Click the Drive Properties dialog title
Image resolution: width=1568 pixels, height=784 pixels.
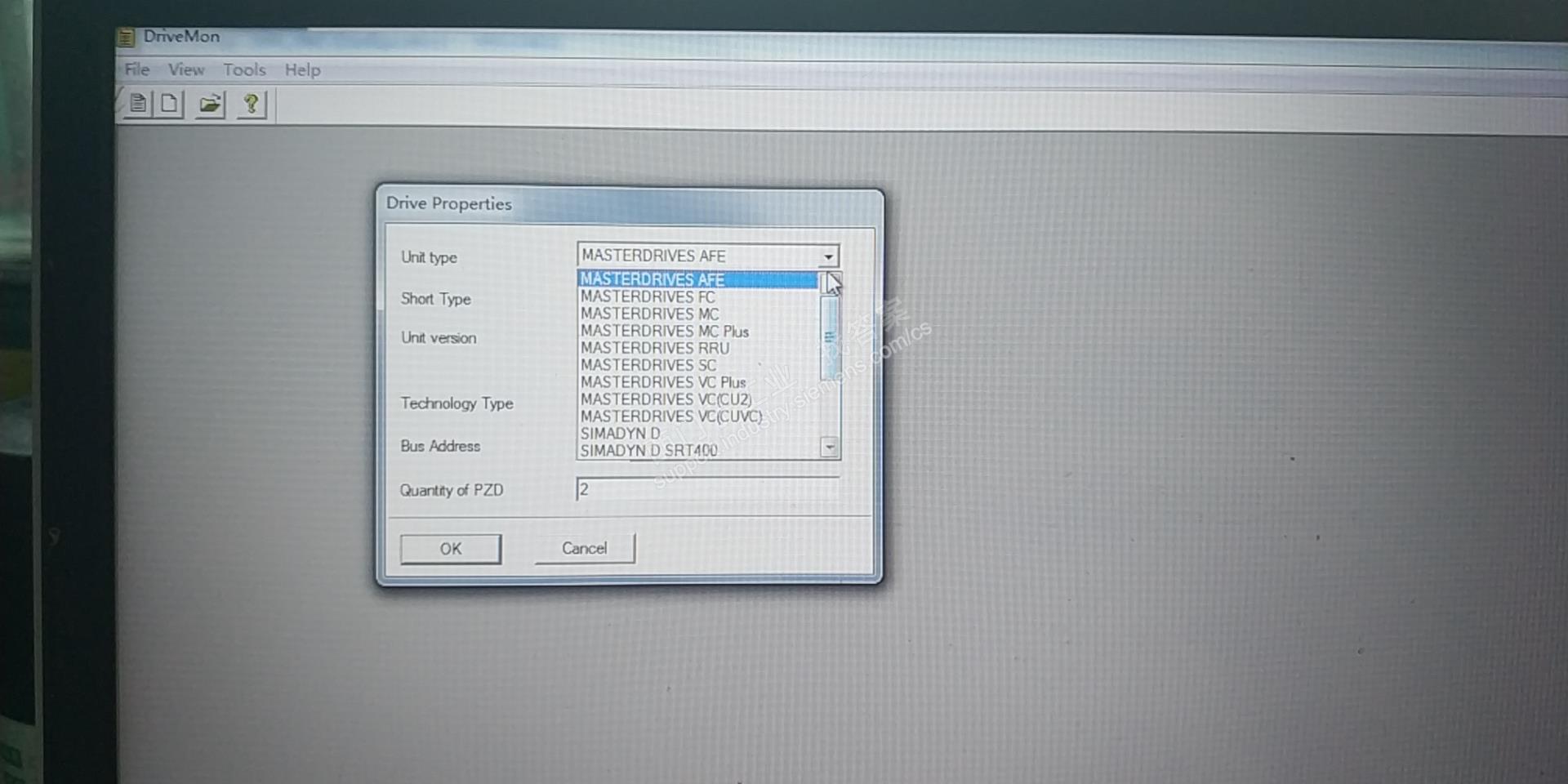(449, 203)
